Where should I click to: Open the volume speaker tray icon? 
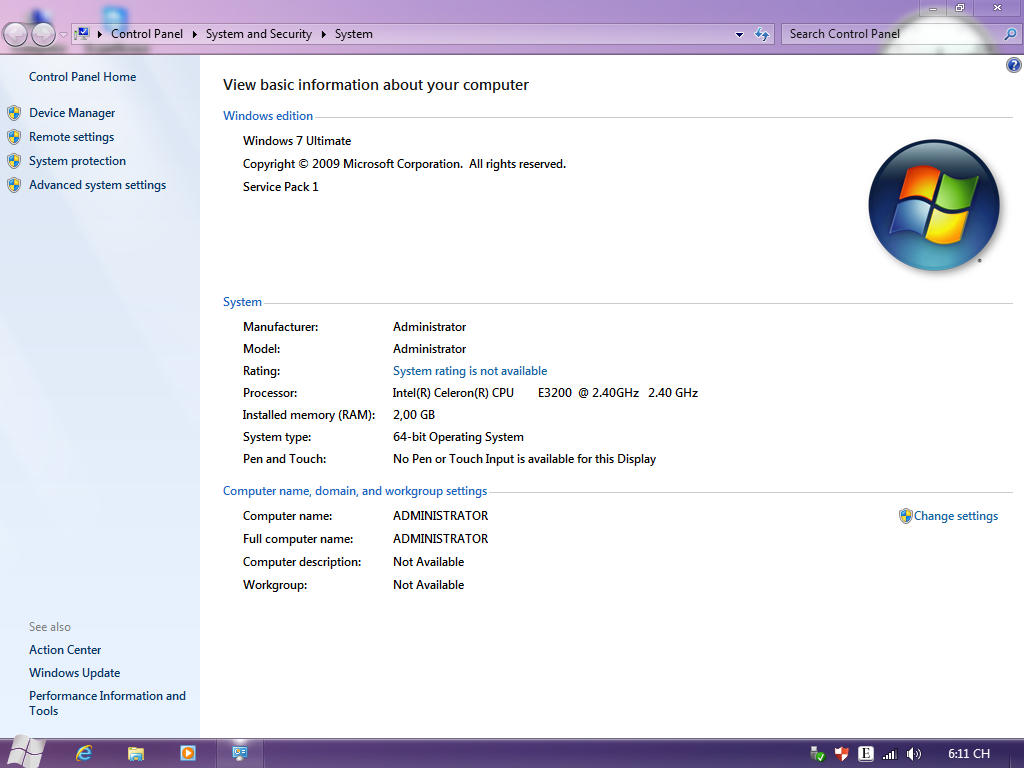coord(914,754)
